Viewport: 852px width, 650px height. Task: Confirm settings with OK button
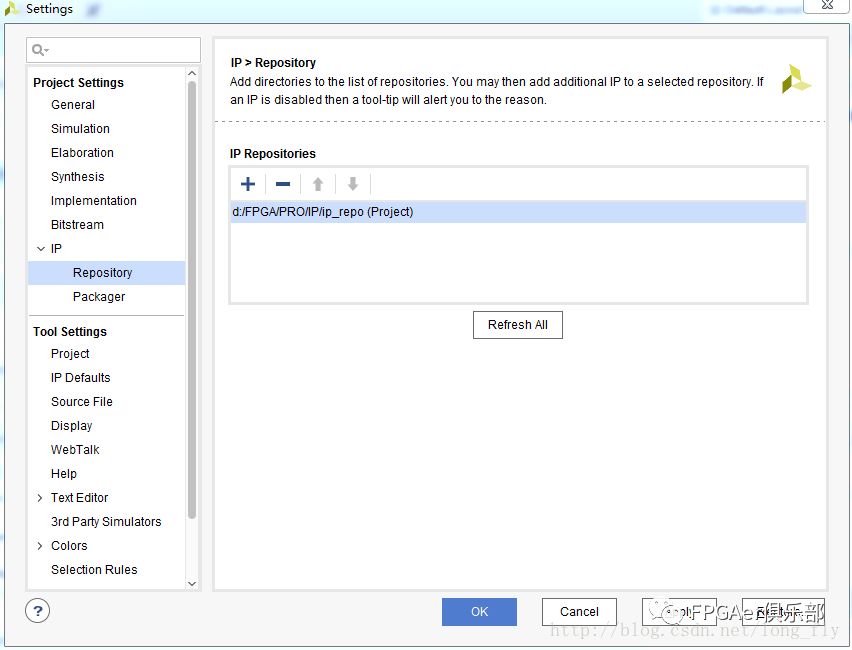[479, 612]
